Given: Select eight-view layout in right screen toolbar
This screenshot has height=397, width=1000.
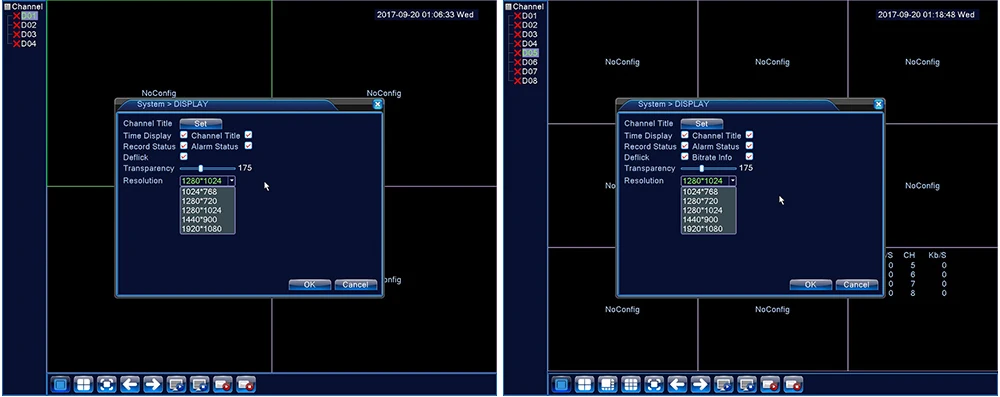Looking at the screenshot, I should tap(608, 384).
